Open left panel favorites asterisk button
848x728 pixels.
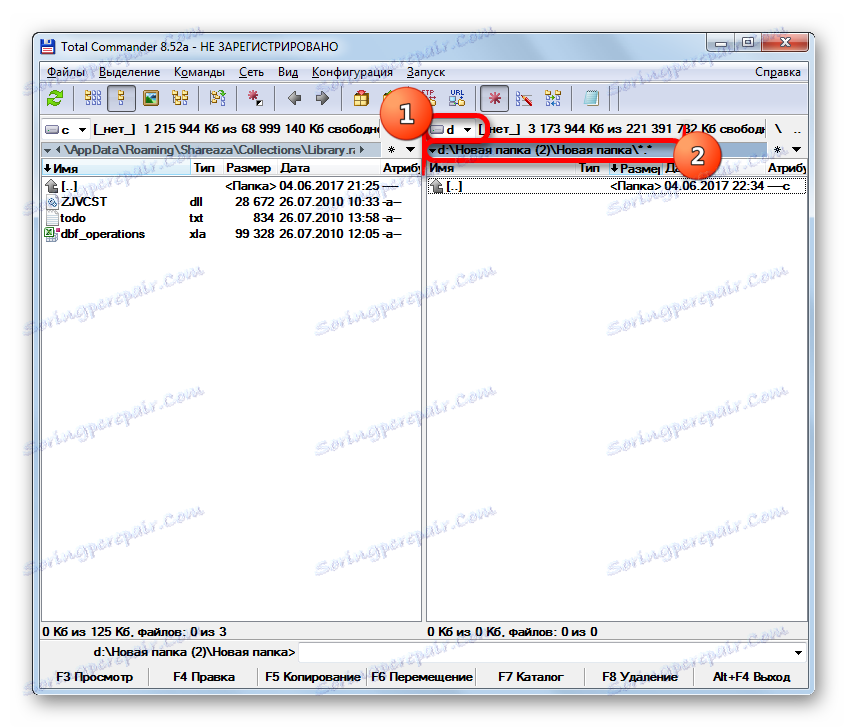coord(392,149)
